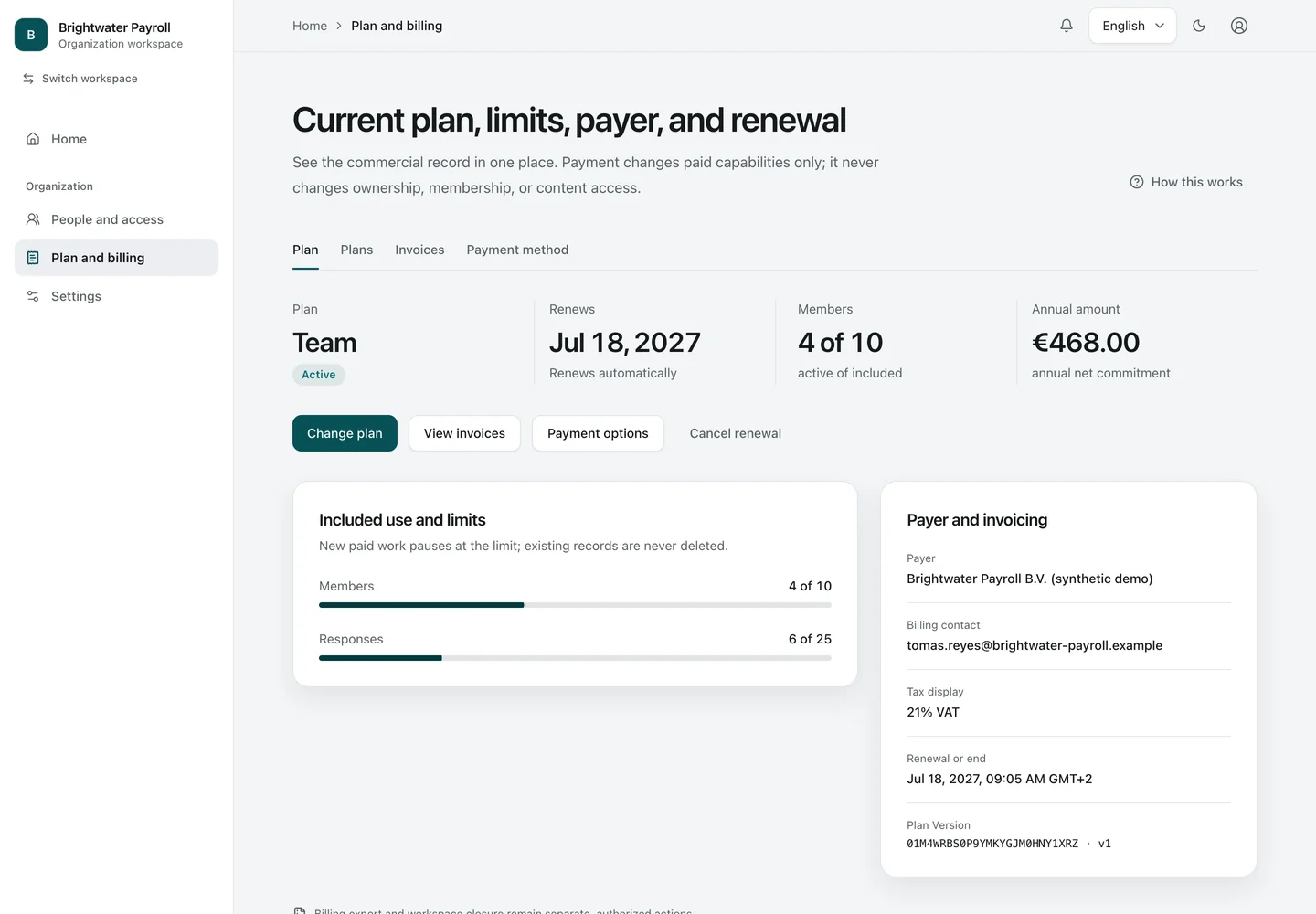Click the 21% VAT tax display value
This screenshot has height=914, width=1316.
pos(933,712)
